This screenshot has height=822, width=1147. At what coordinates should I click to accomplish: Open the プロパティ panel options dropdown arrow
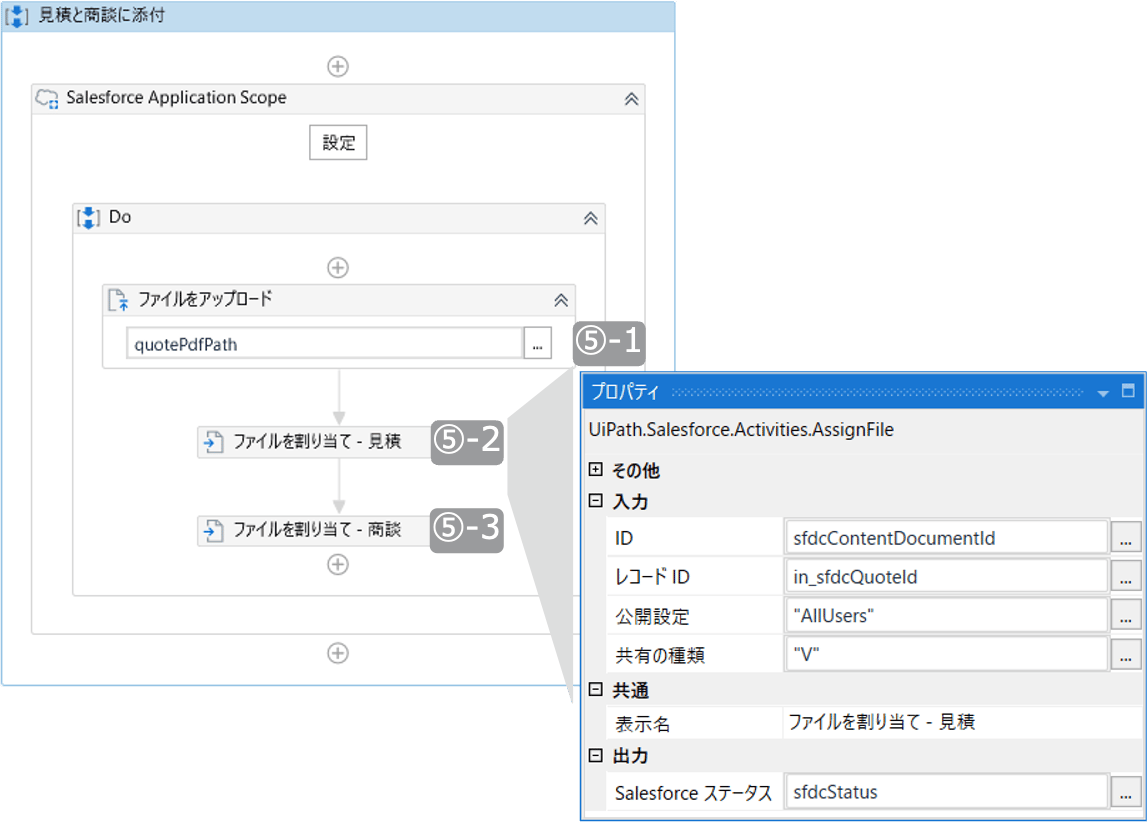click(x=1103, y=393)
